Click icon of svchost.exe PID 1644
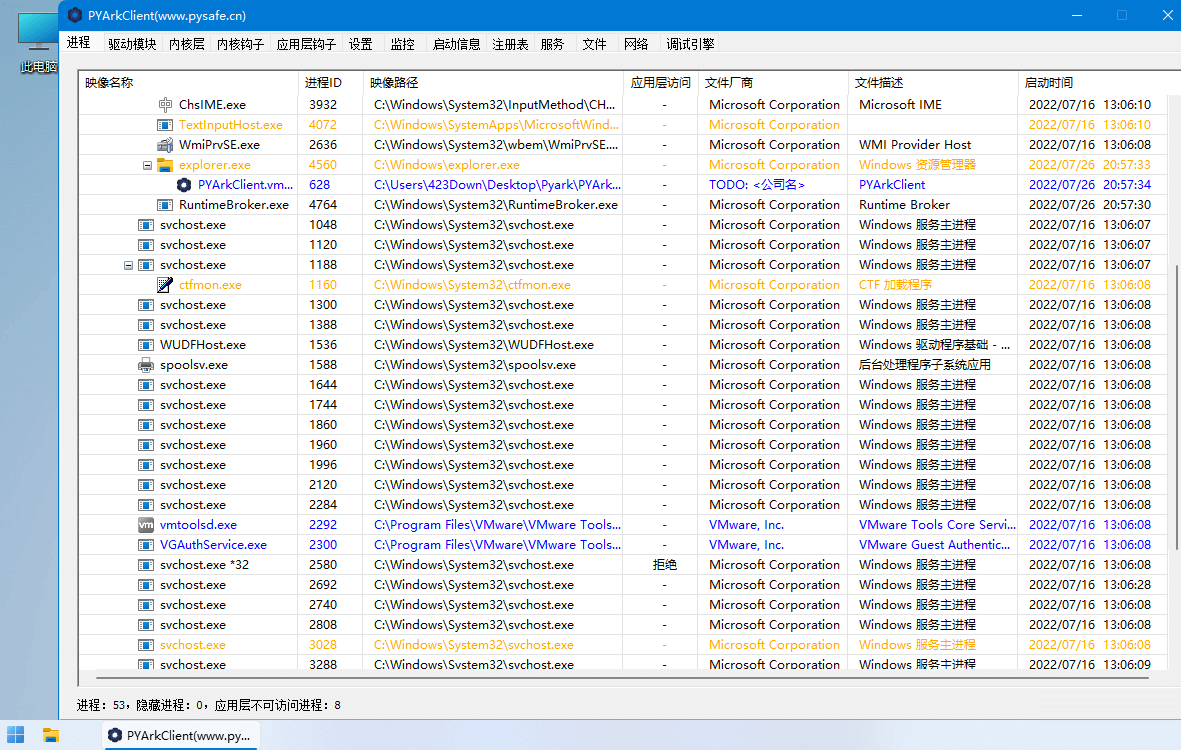This screenshot has height=750, width=1181. 146,385
